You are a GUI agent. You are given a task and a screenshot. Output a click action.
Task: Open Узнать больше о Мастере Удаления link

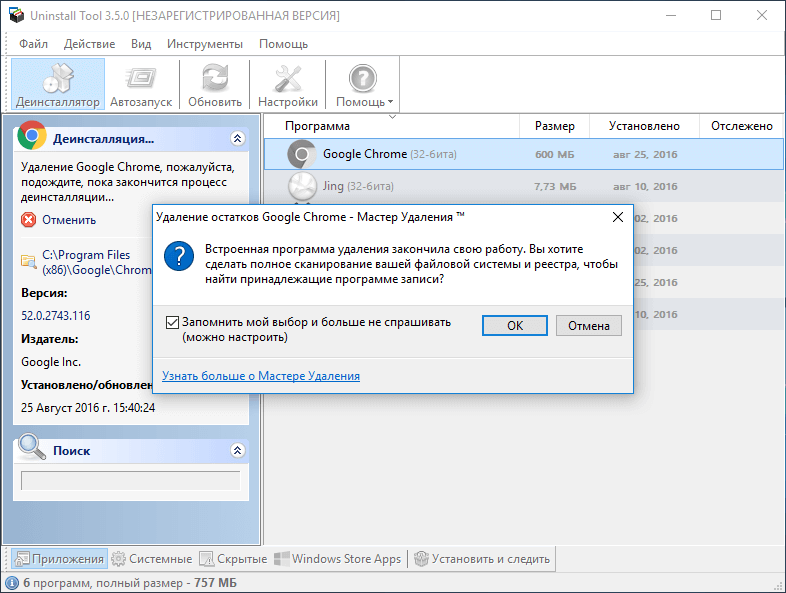point(261,376)
